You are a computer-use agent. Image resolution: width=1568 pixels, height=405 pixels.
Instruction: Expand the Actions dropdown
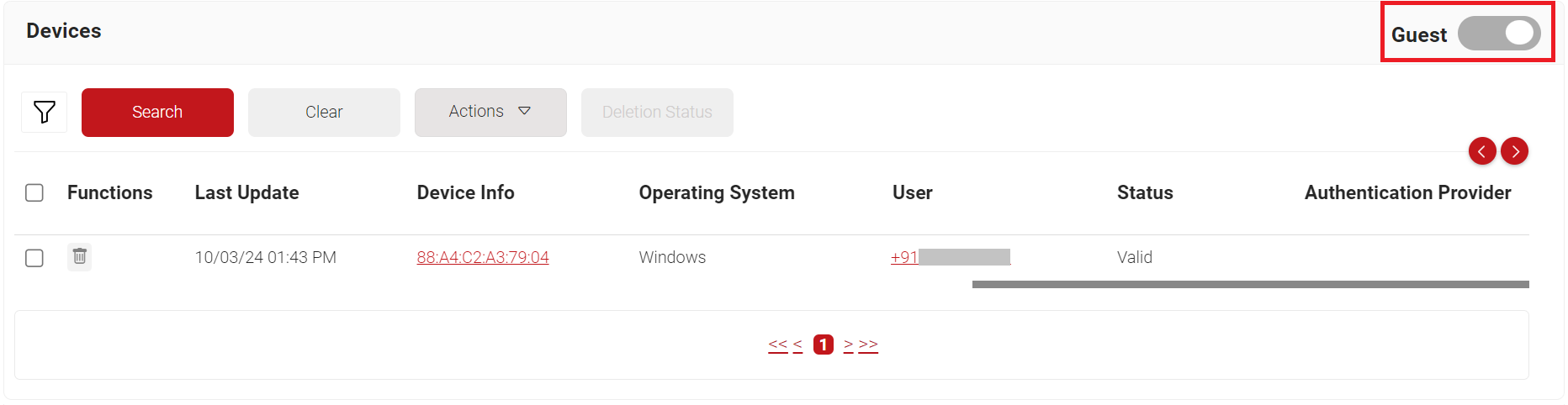point(490,112)
